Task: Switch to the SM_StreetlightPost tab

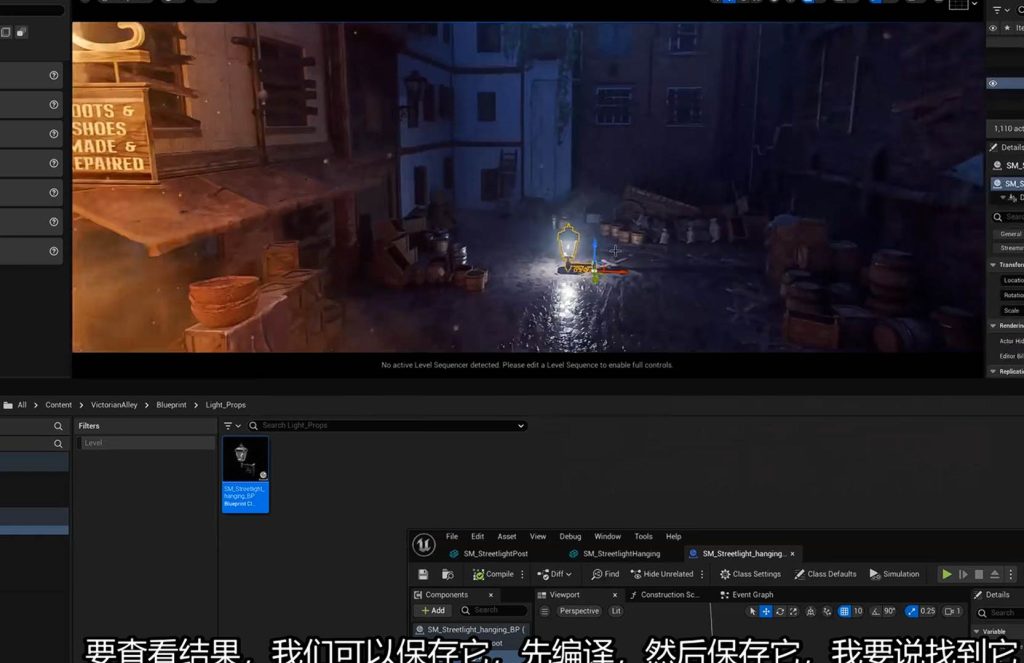Action: pyautogui.click(x=494, y=553)
